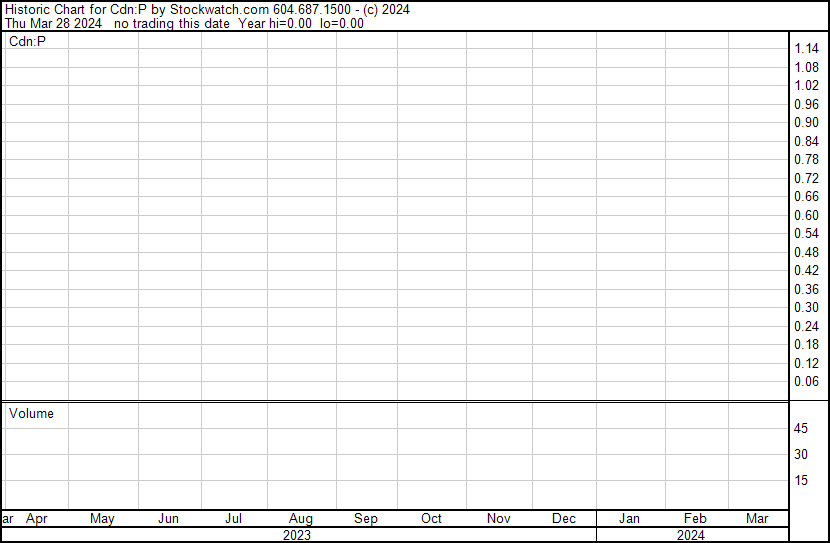
Task: Click the 2024 year label
Action: tap(691, 535)
